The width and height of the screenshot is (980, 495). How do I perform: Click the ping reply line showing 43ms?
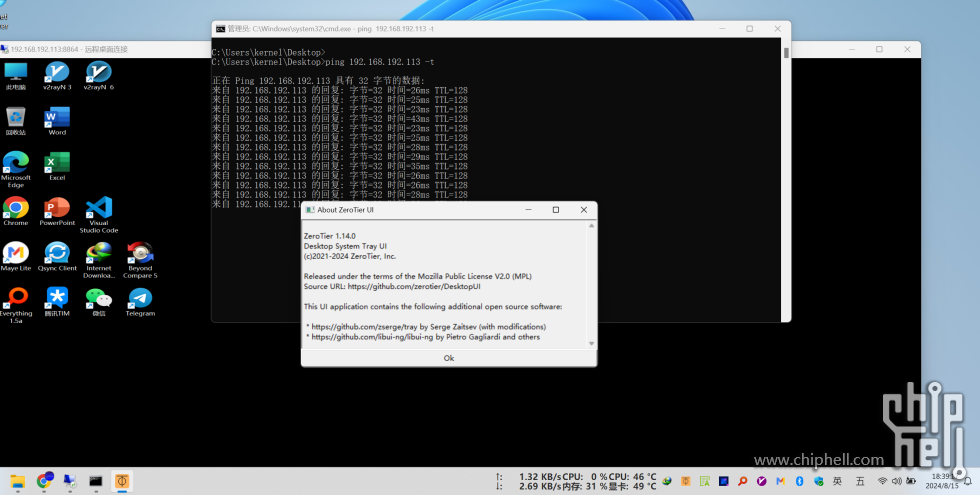[x=339, y=119]
